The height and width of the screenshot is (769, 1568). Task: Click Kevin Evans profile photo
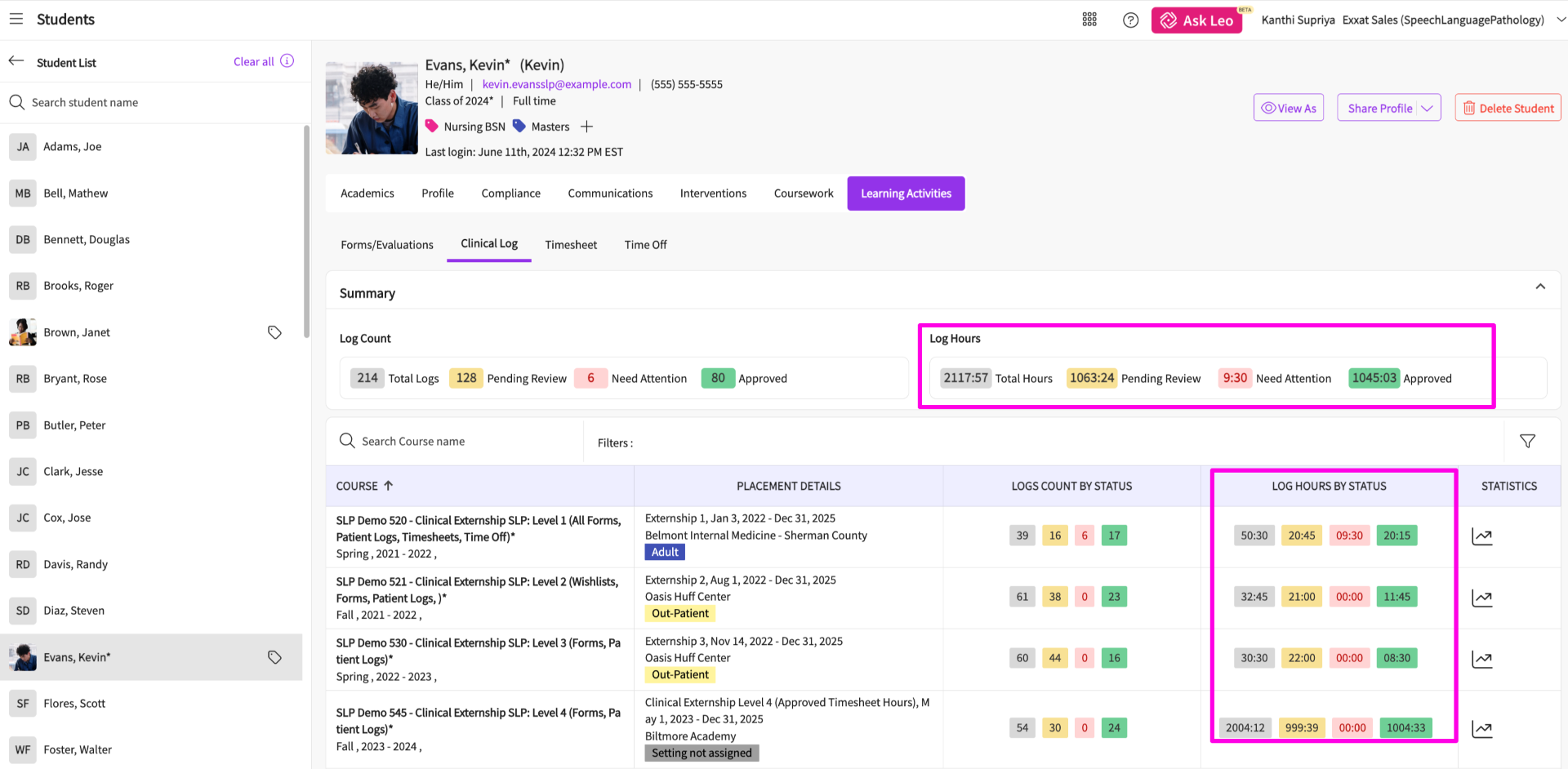point(372,108)
